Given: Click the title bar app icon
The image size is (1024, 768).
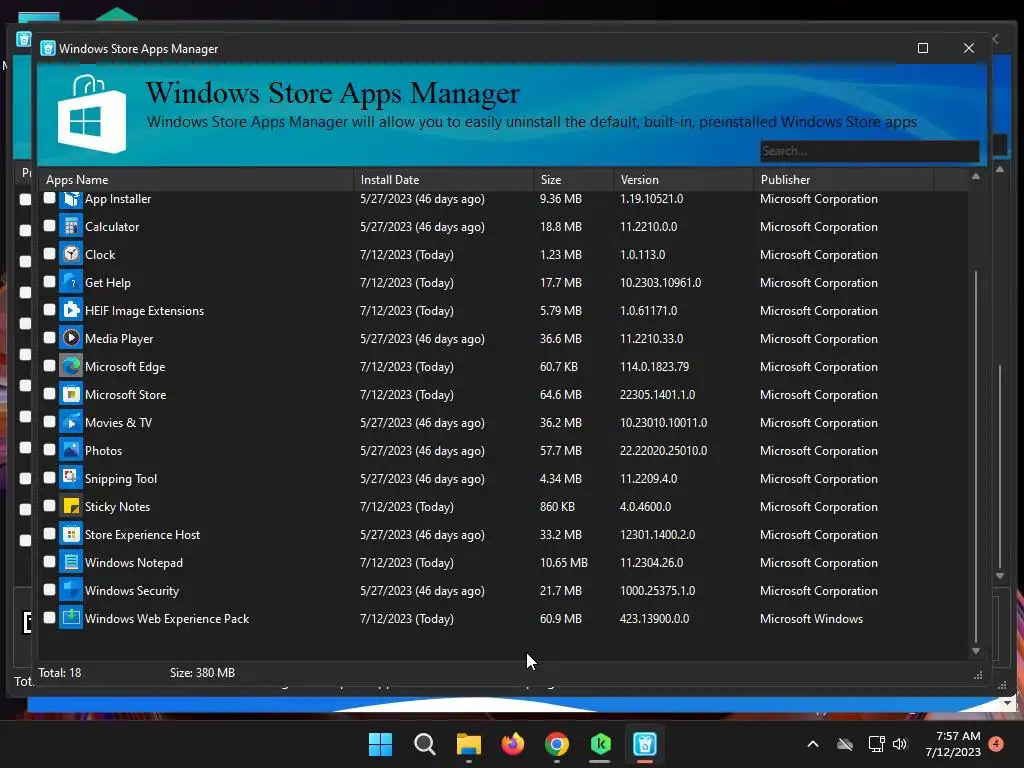Looking at the screenshot, I should click(48, 48).
